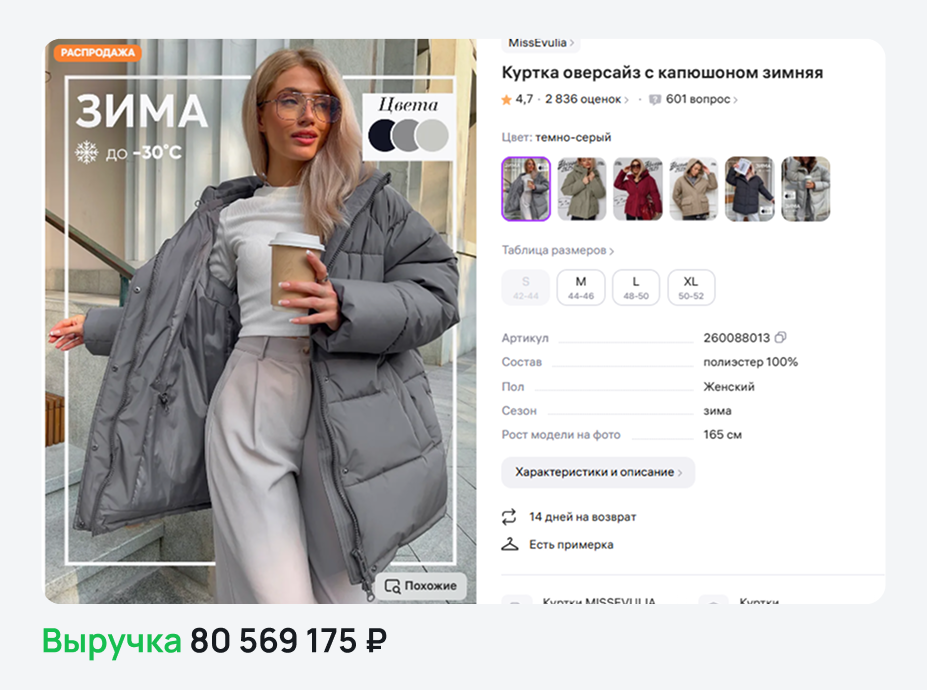Click the Похожие button
This screenshot has height=690, width=927.
click(x=421, y=586)
